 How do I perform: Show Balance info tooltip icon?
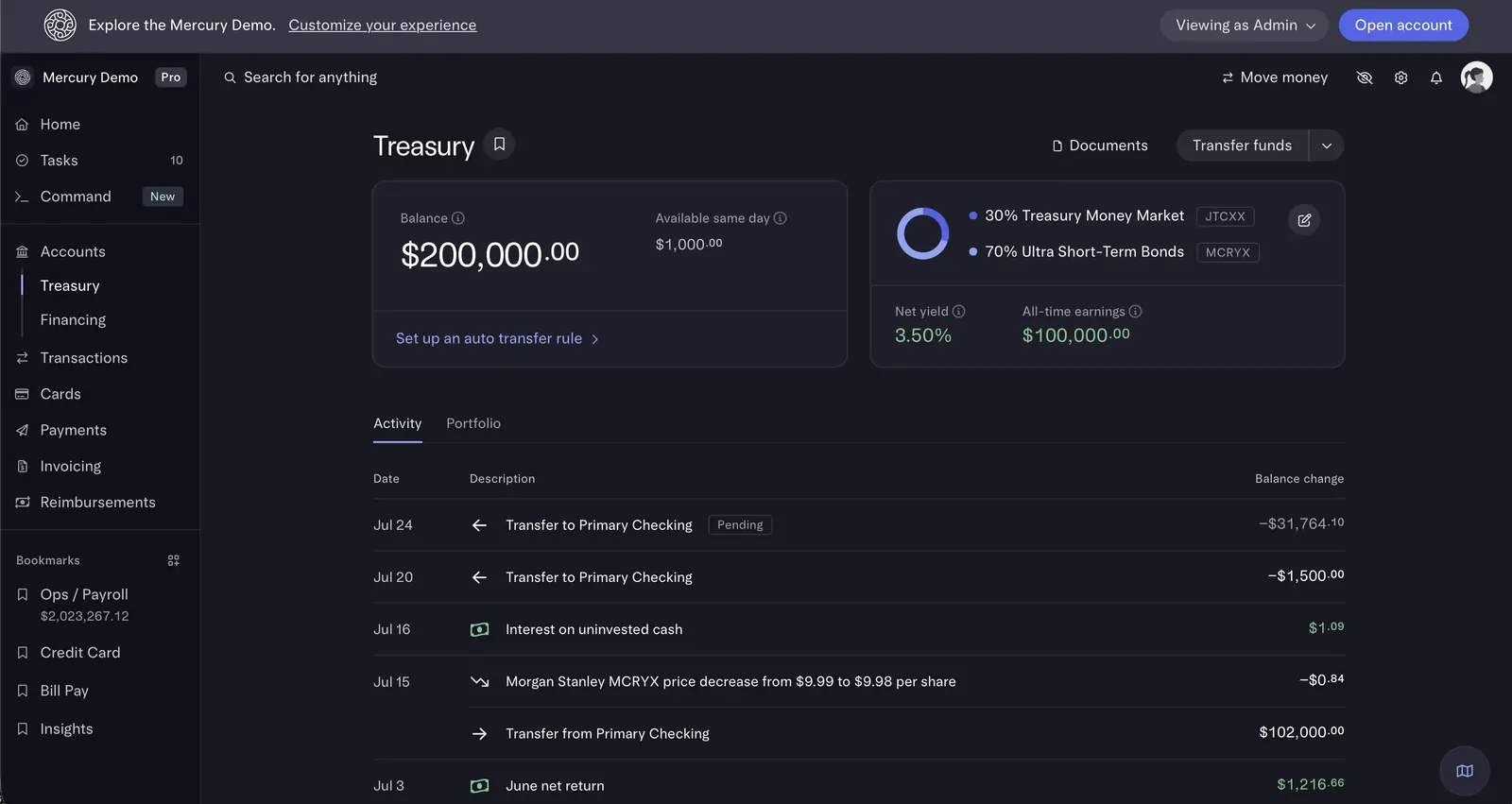[x=458, y=218]
